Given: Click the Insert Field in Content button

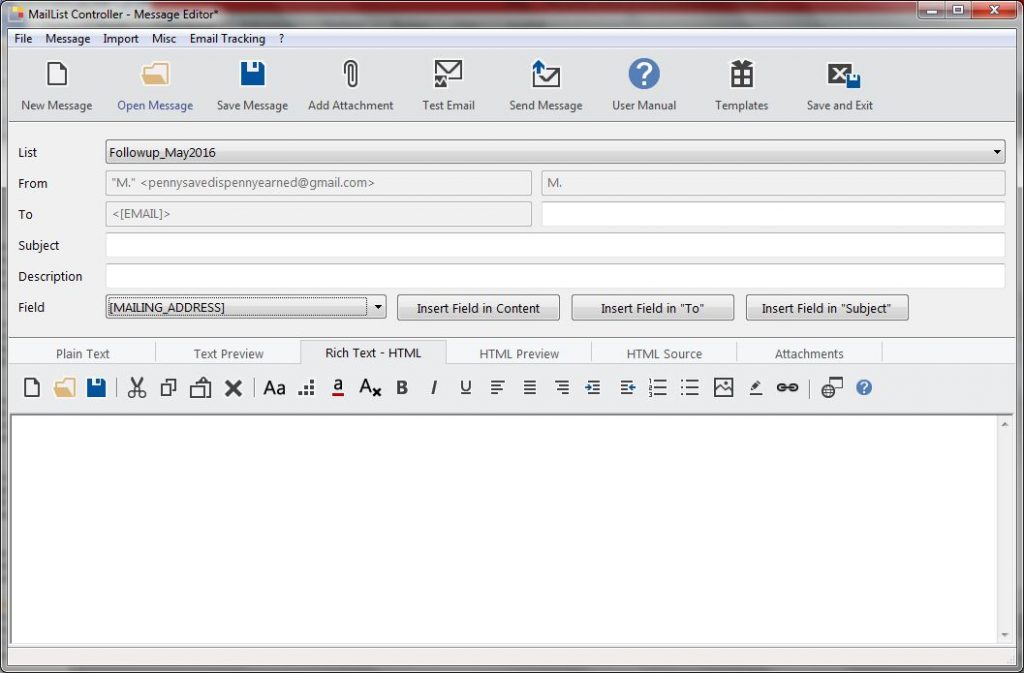Looking at the screenshot, I should coord(478,307).
